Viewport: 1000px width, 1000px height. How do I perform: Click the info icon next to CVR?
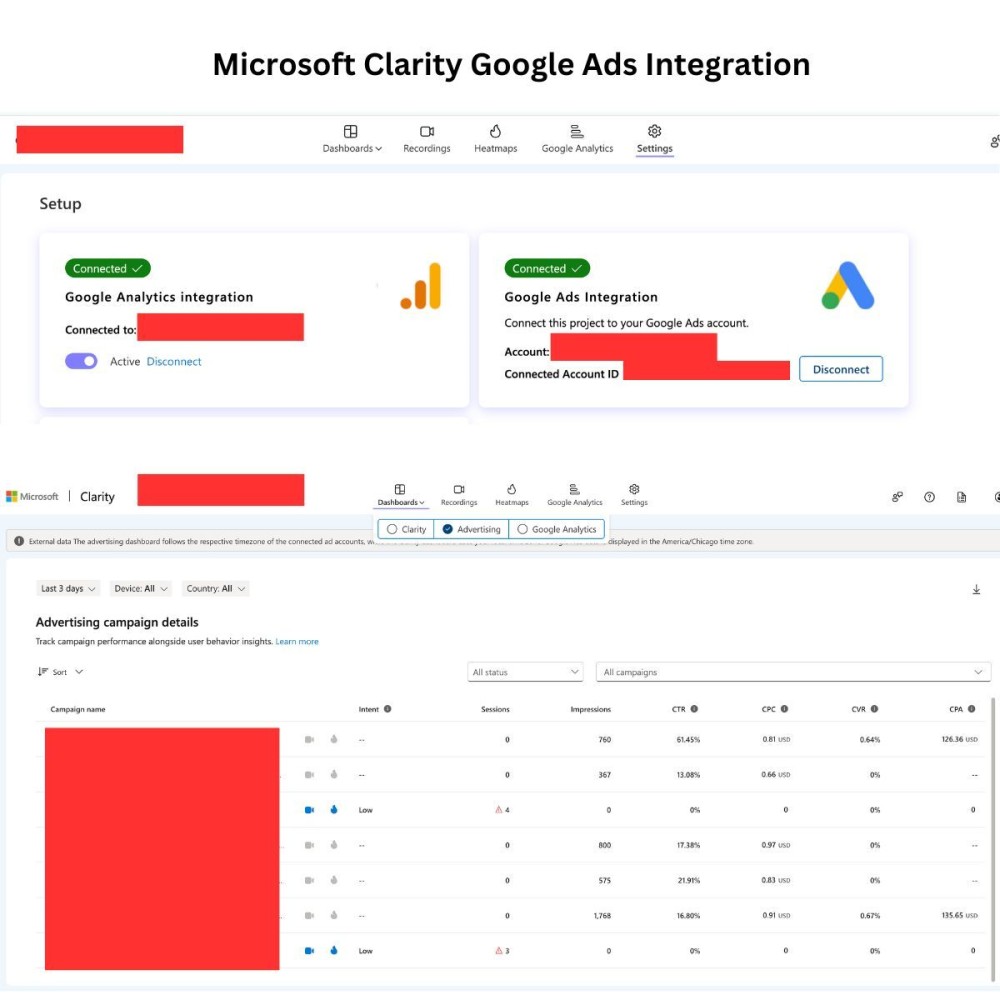(874, 709)
